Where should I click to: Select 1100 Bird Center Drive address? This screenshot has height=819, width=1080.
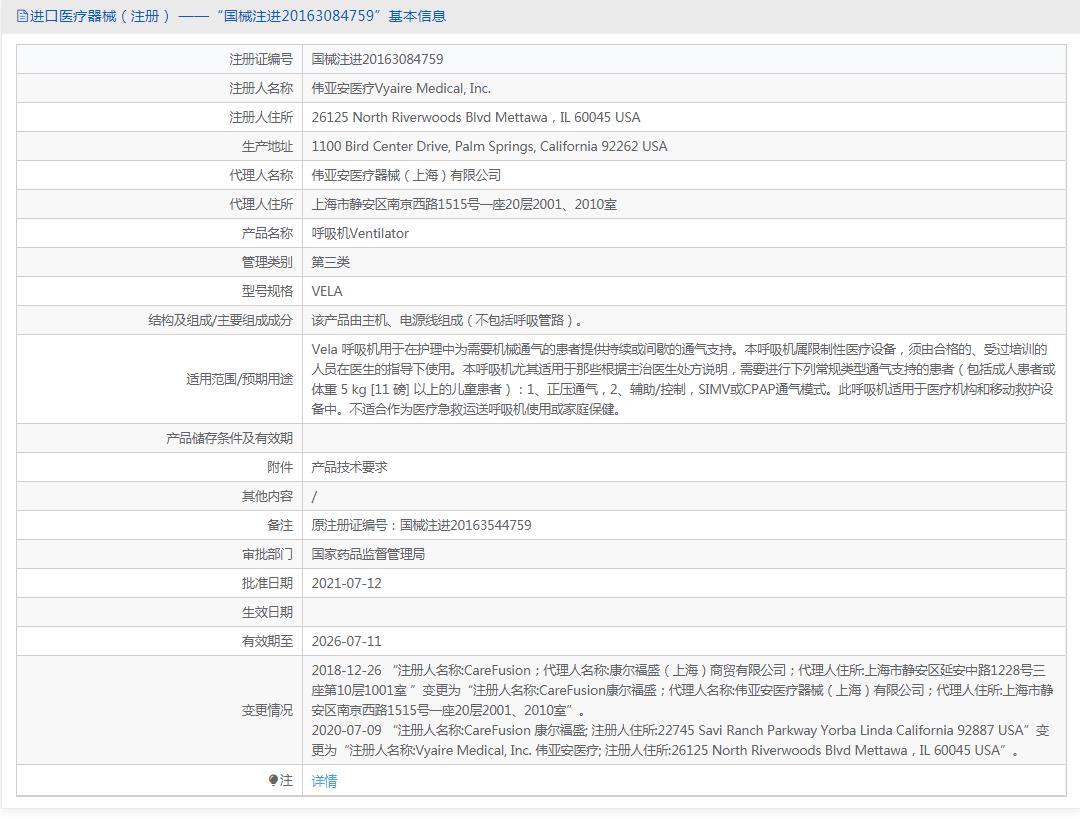click(489, 146)
